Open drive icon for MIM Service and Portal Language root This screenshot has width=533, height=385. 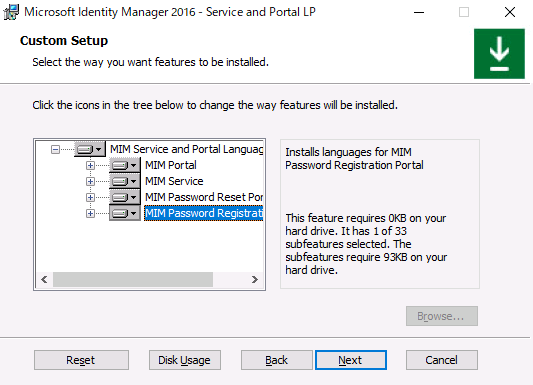(90, 149)
